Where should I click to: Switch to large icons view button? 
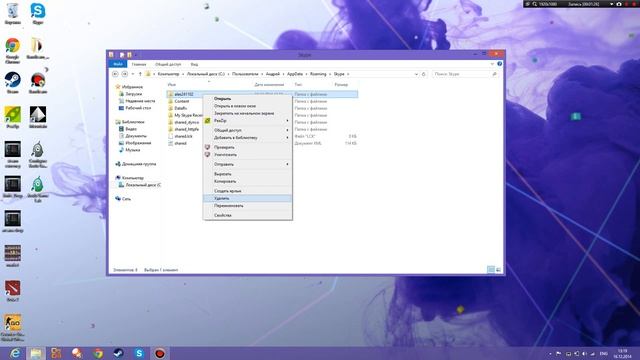pyautogui.click(x=498, y=270)
